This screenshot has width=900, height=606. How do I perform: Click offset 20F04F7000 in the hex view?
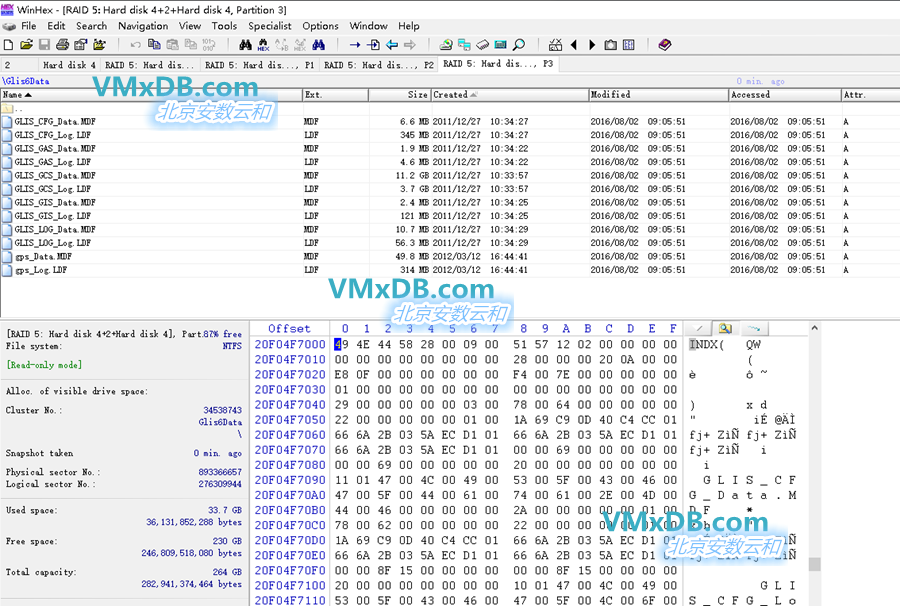tap(290, 344)
